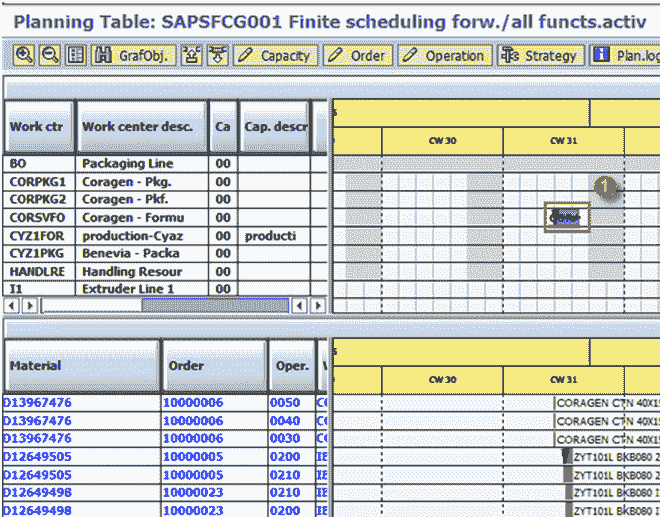
Task: Select order 10000006 operation 0030
Action: [165, 439]
